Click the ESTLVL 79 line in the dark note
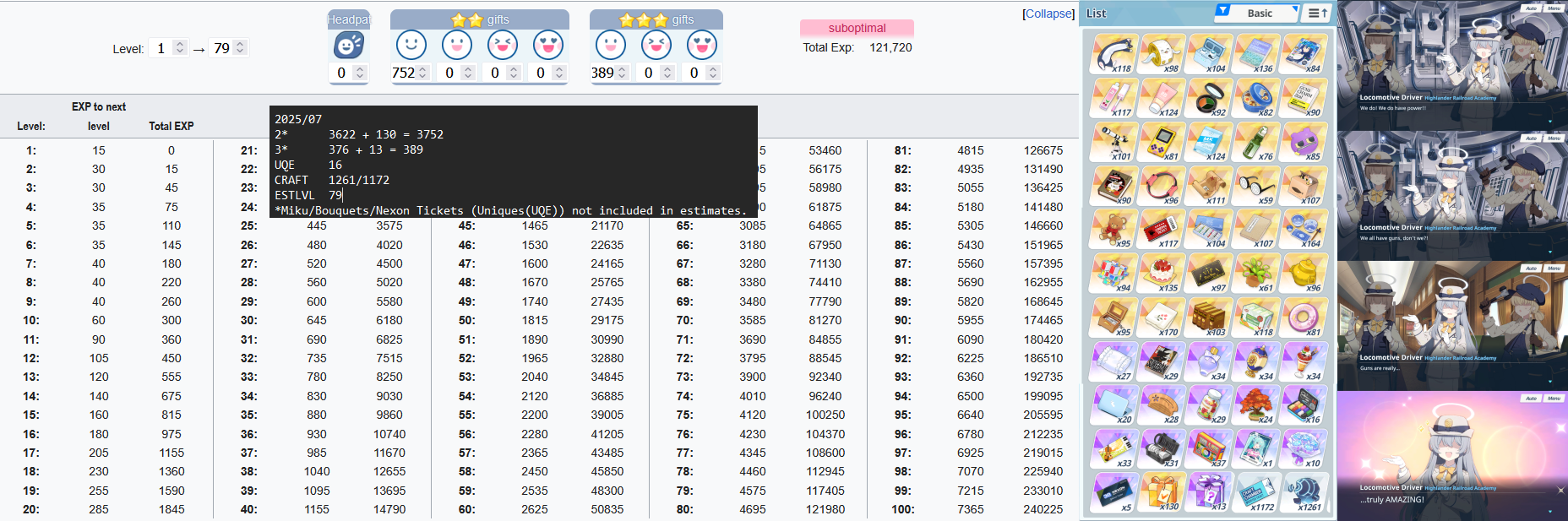Image resolution: width=1568 pixels, height=521 pixels. [x=308, y=195]
